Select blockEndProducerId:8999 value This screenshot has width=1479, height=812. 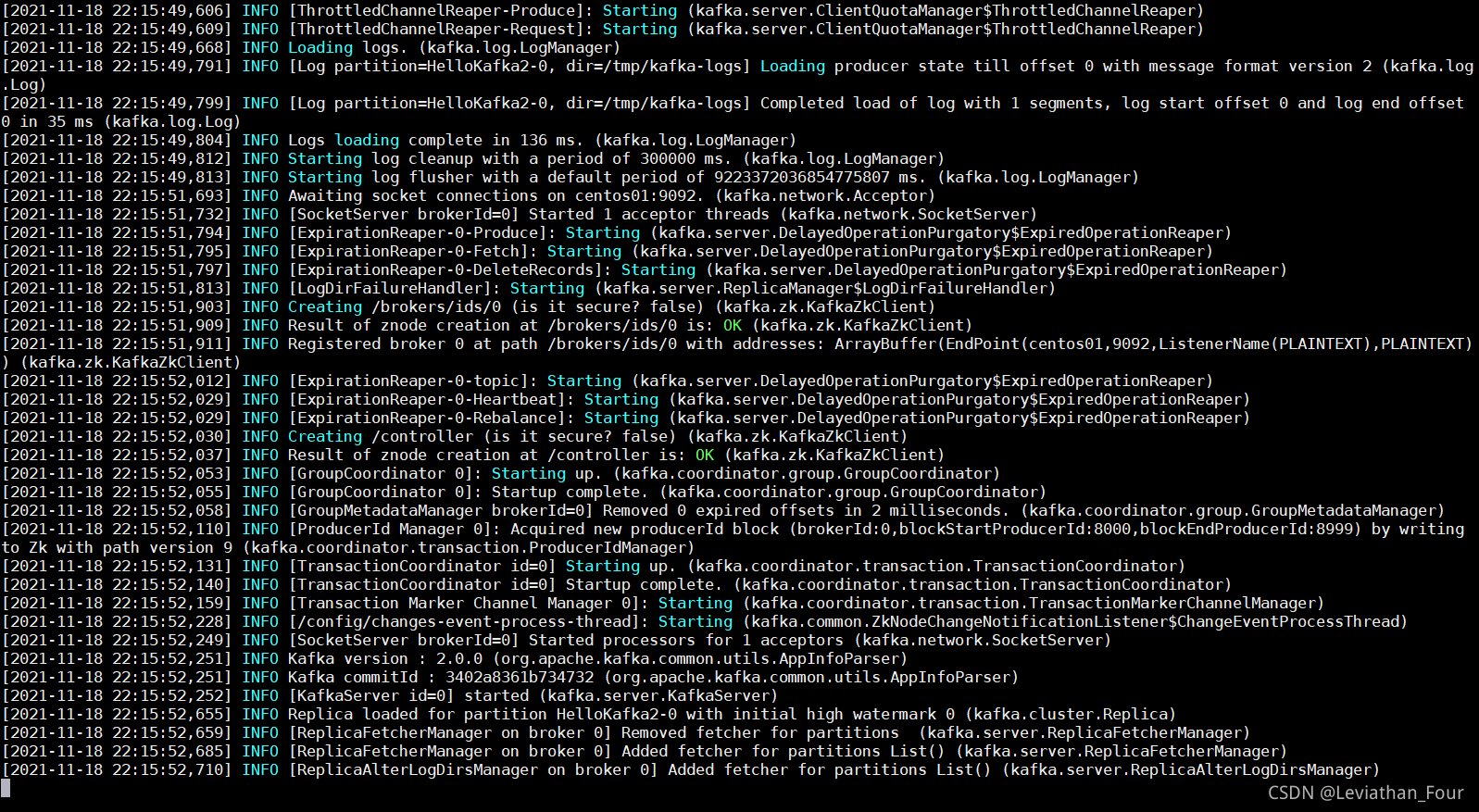tap(1247, 530)
